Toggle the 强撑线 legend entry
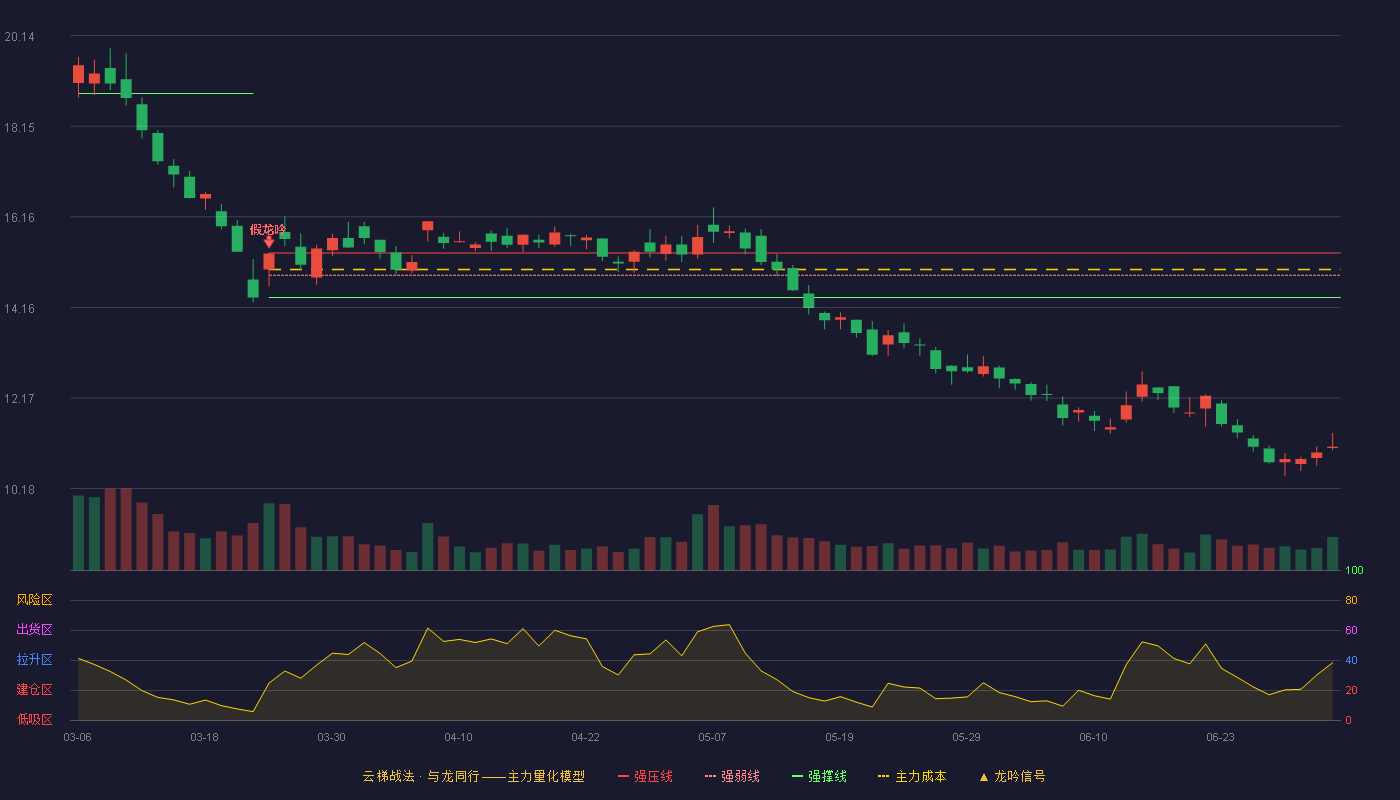The height and width of the screenshot is (800, 1400). (x=819, y=776)
